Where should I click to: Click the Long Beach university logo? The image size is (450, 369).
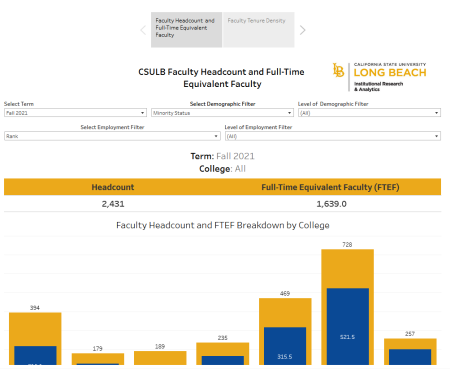pos(380,77)
